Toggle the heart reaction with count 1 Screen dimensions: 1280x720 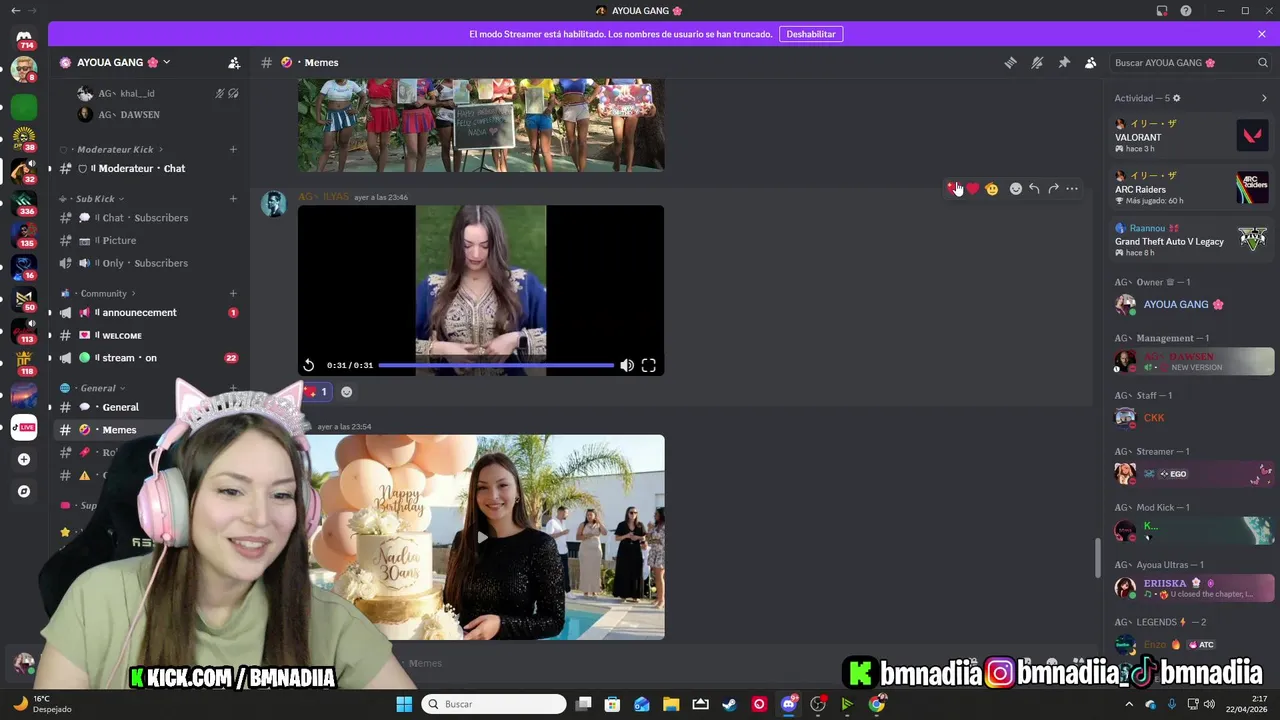(x=315, y=392)
